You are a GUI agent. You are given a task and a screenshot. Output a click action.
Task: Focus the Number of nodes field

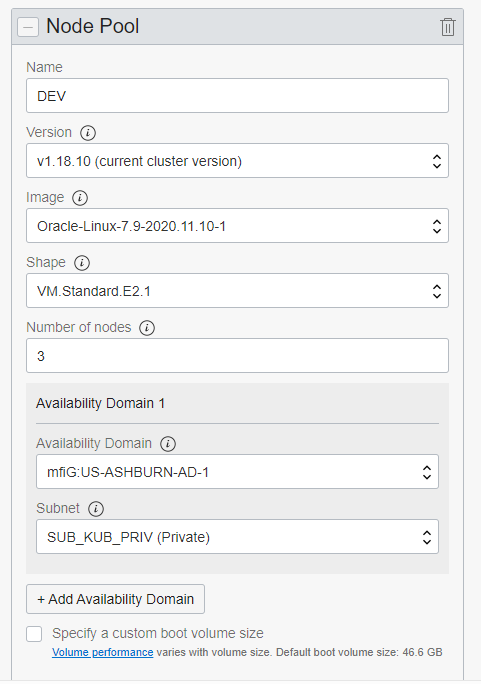(x=237, y=356)
